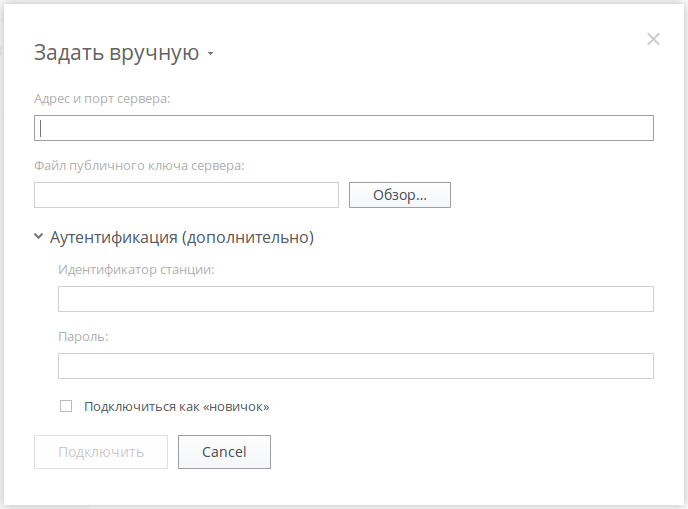This screenshot has height=509, width=688.
Task: Click the 'Обзор...' browse button
Action: (400, 195)
